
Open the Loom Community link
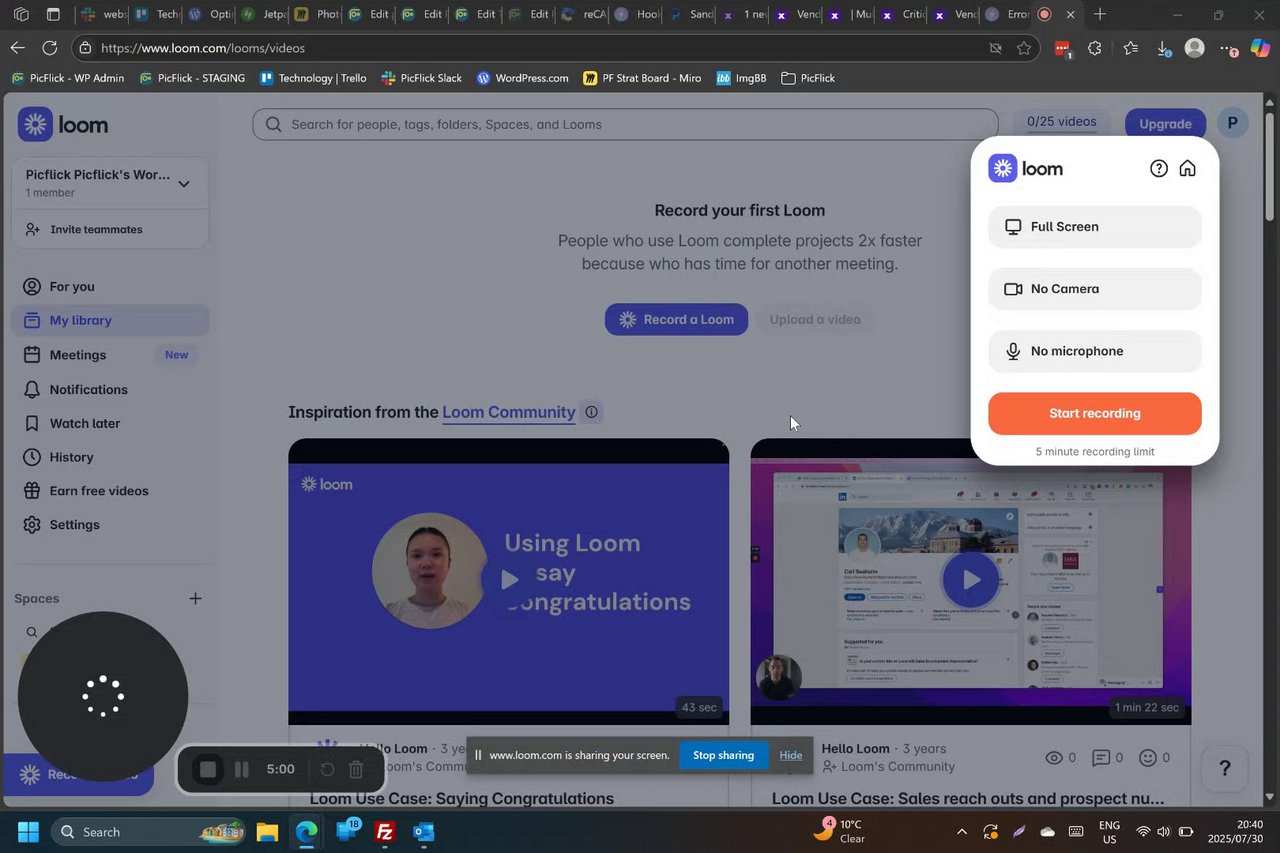(509, 412)
